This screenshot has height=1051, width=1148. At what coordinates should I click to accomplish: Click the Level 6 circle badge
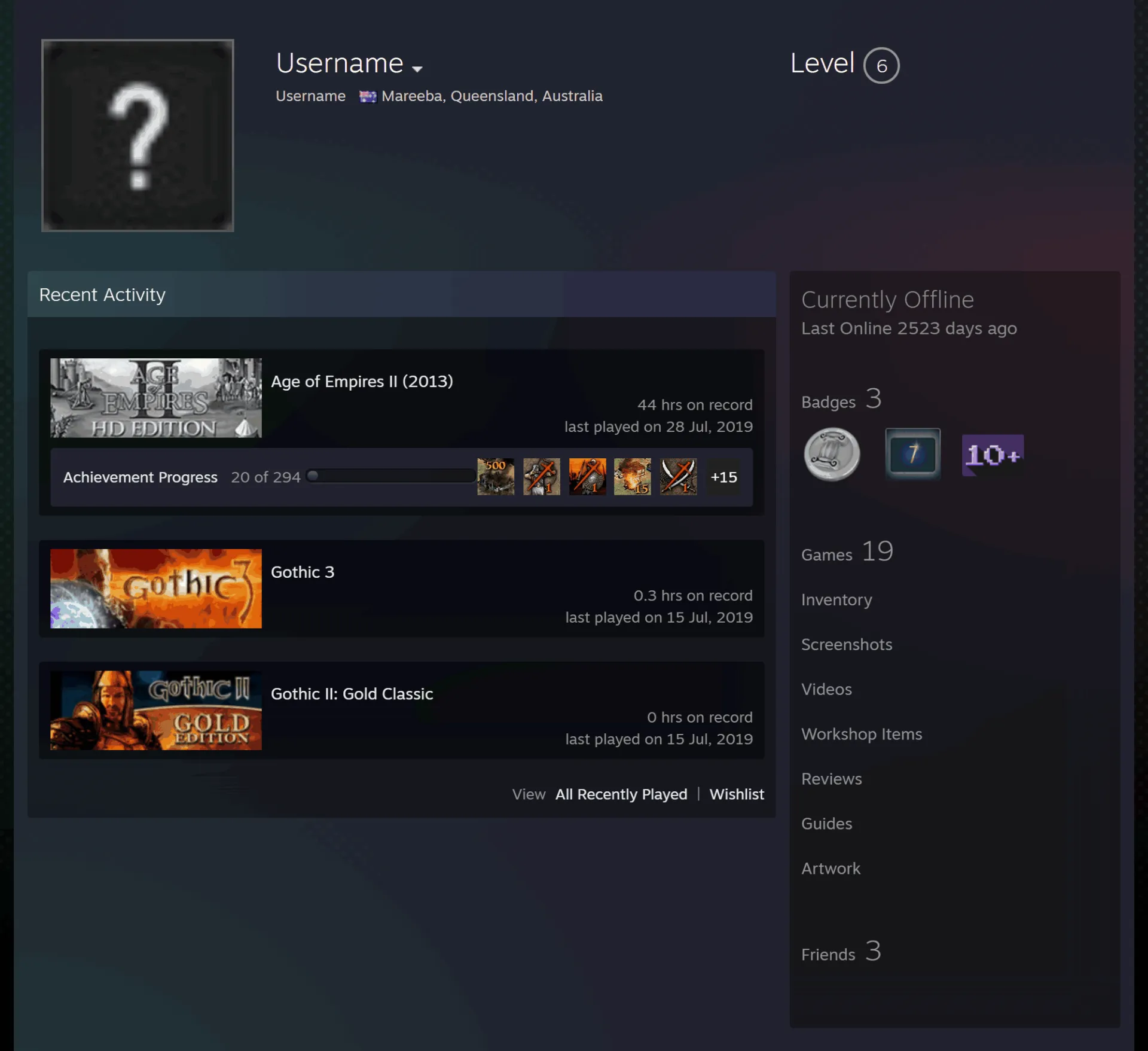[x=881, y=65]
